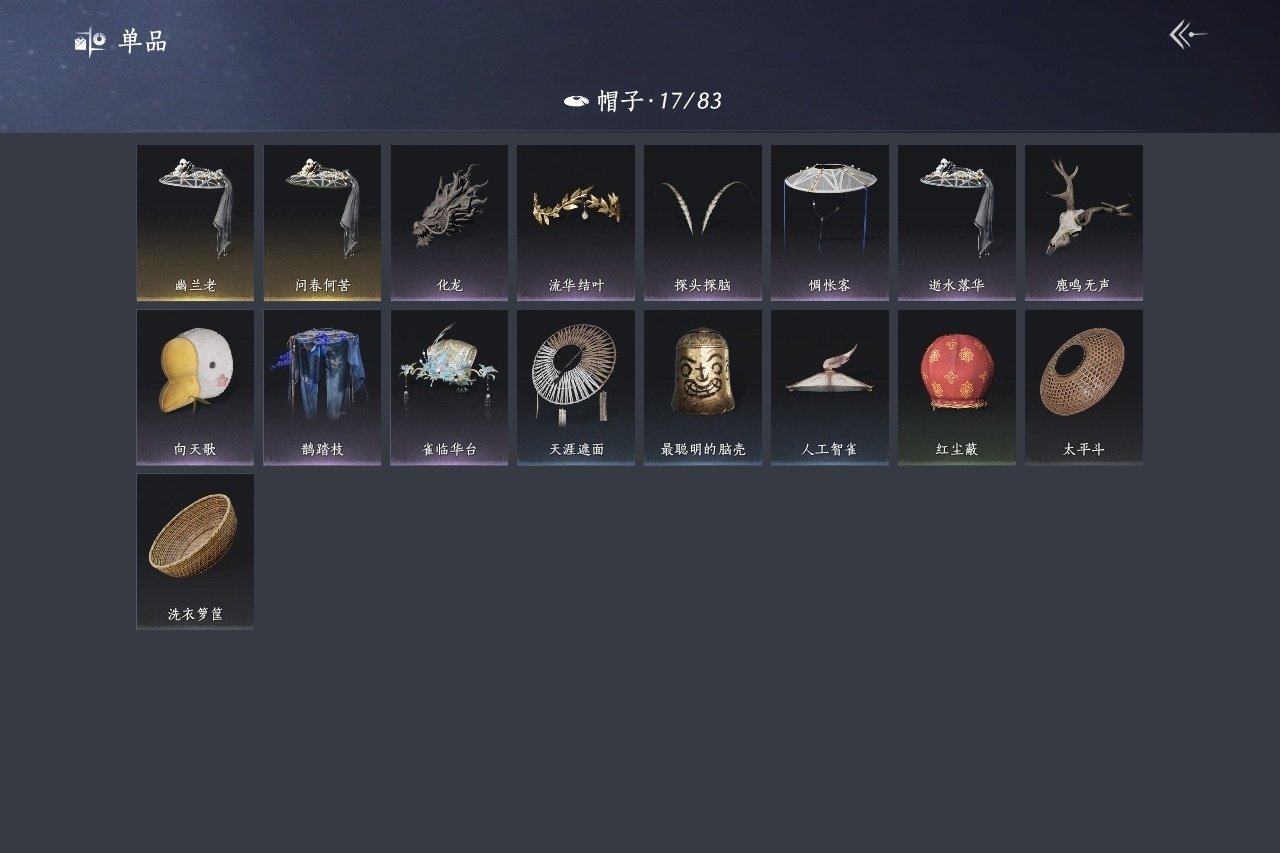Screen dimensions: 1280x853
Task: Select the 太平斗 woven basket hat
Action: [x=1084, y=387]
